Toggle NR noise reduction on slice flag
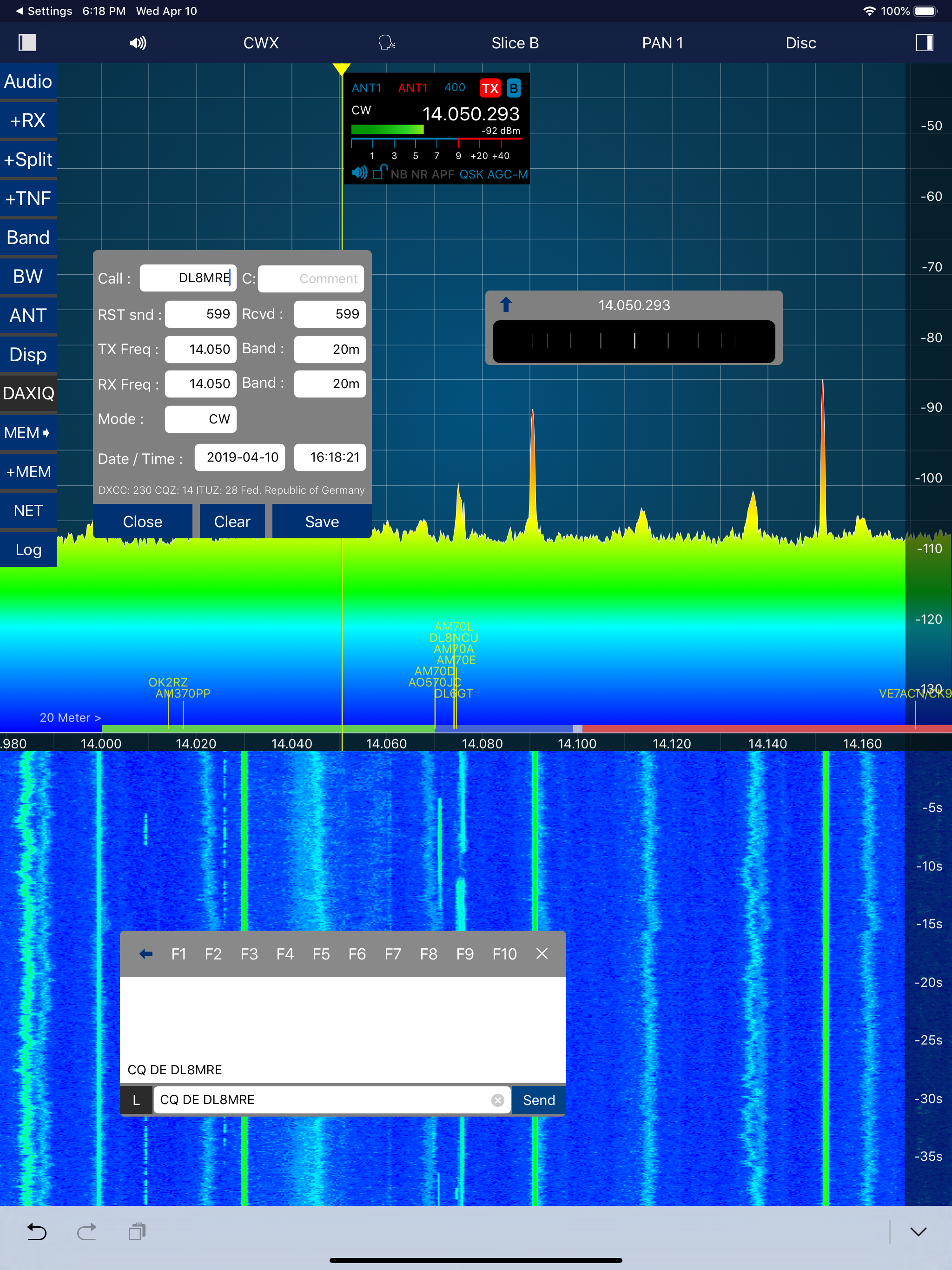This screenshot has width=952, height=1270. (x=419, y=174)
